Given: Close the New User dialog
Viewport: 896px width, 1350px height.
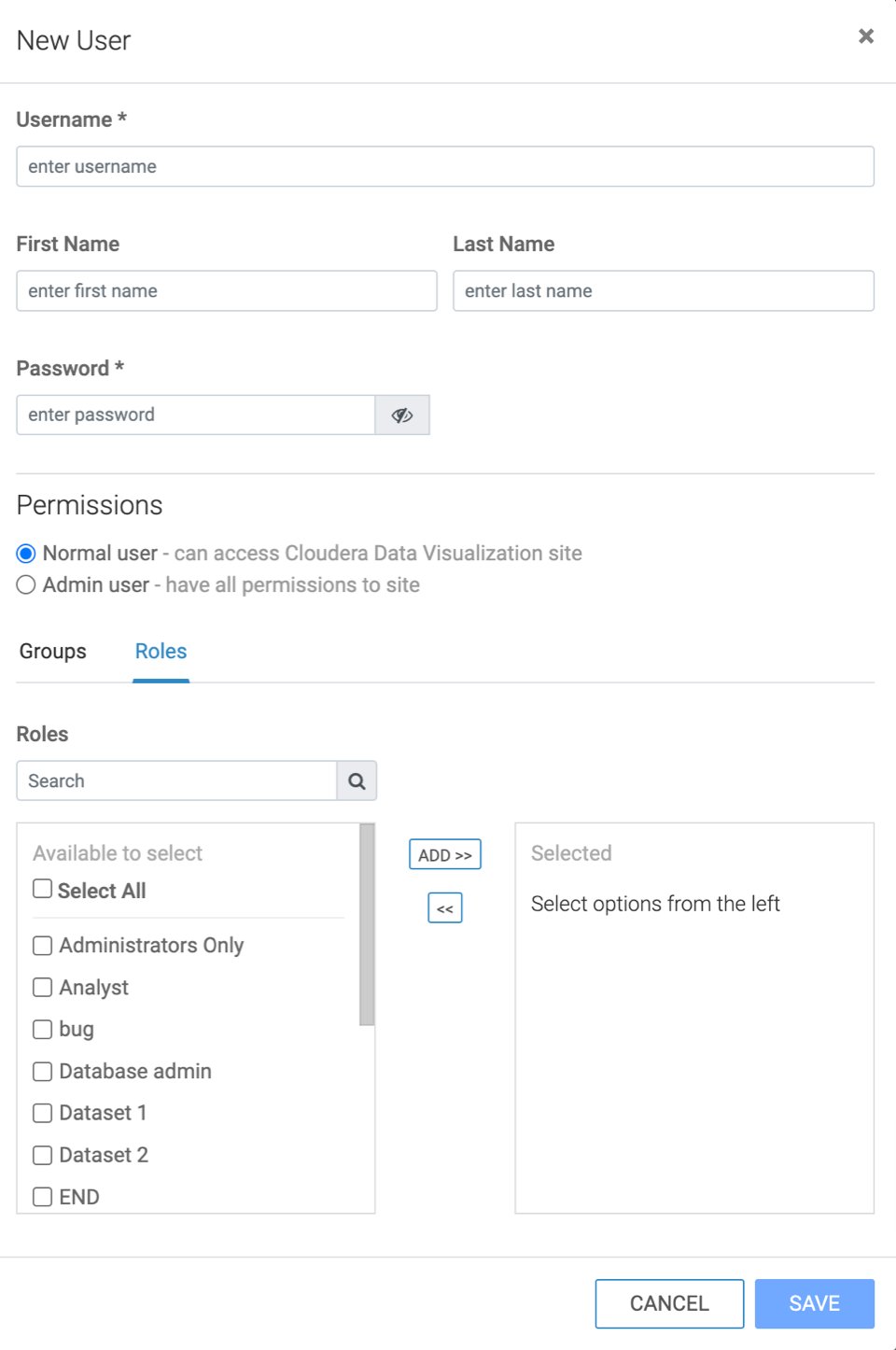Looking at the screenshot, I should 866,36.
